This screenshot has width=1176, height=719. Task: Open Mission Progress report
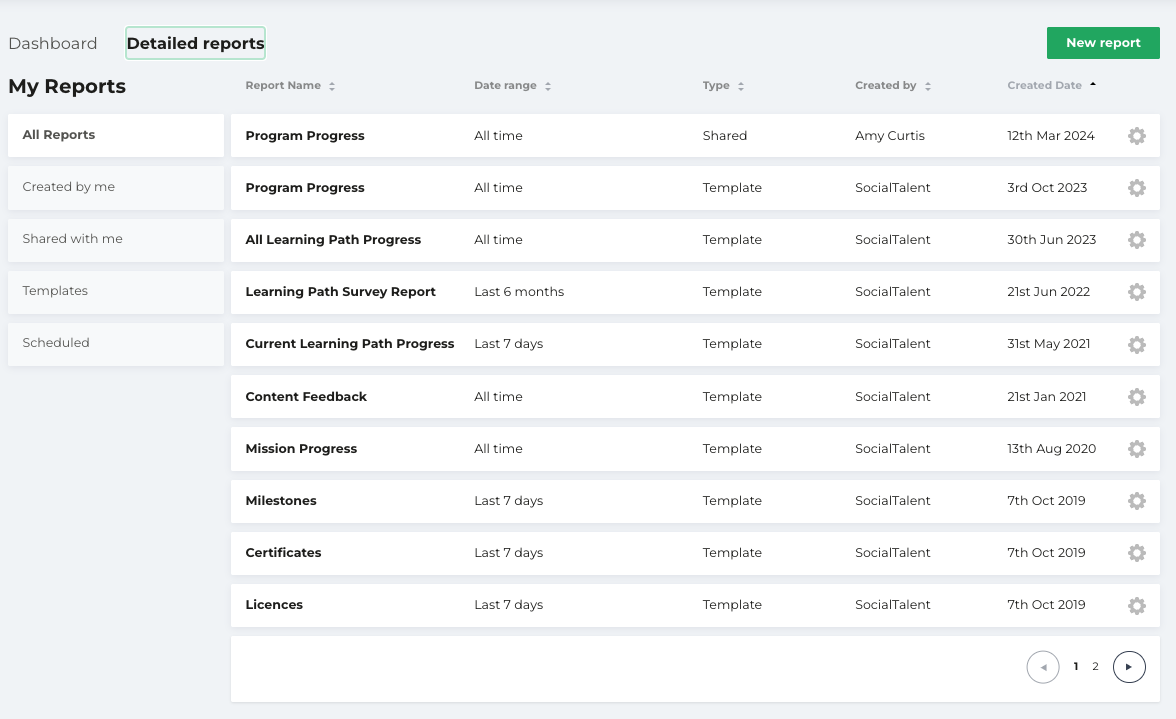(301, 448)
